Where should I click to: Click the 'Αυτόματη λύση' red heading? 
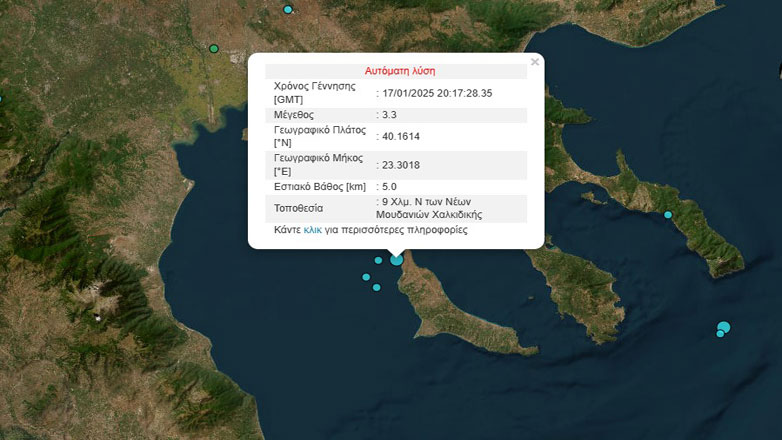pos(400,71)
